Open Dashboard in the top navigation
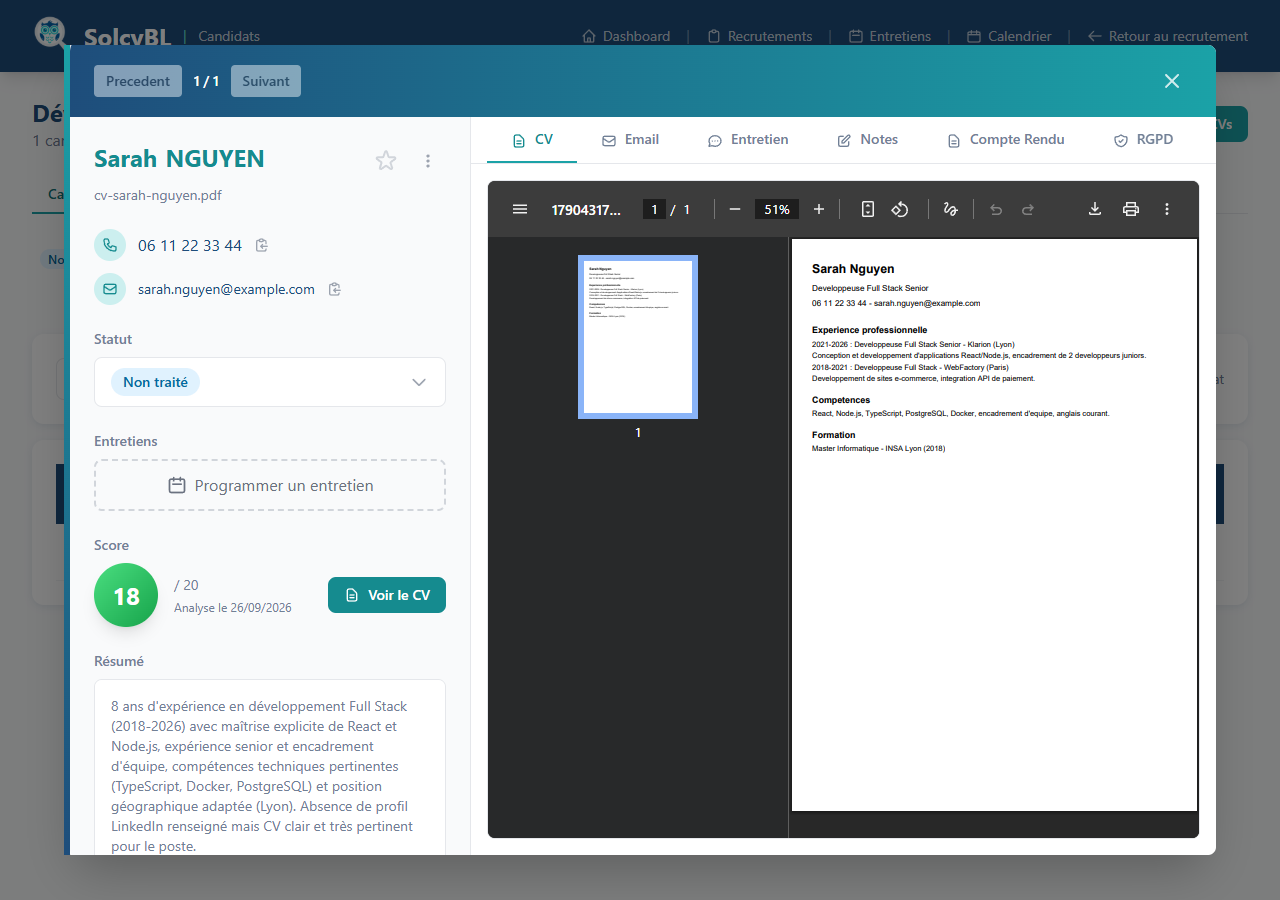This screenshot has width=1280, height=900. (626, 36)
